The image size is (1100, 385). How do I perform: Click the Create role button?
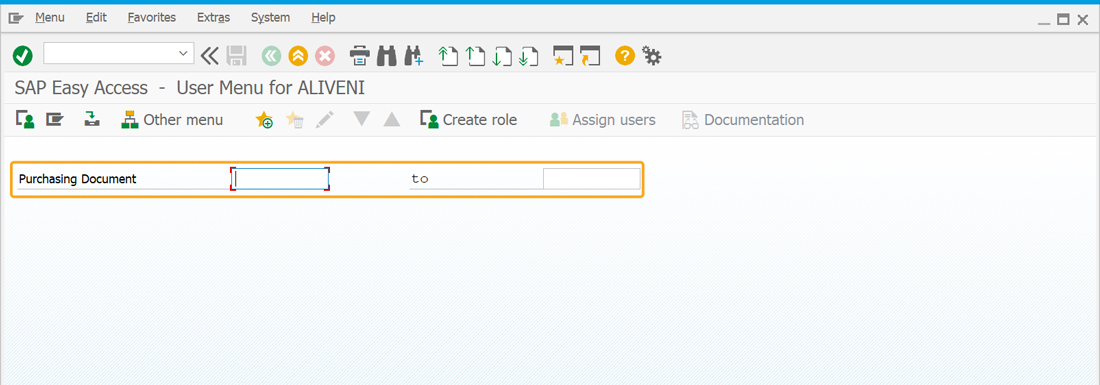(x=469, y=120)
